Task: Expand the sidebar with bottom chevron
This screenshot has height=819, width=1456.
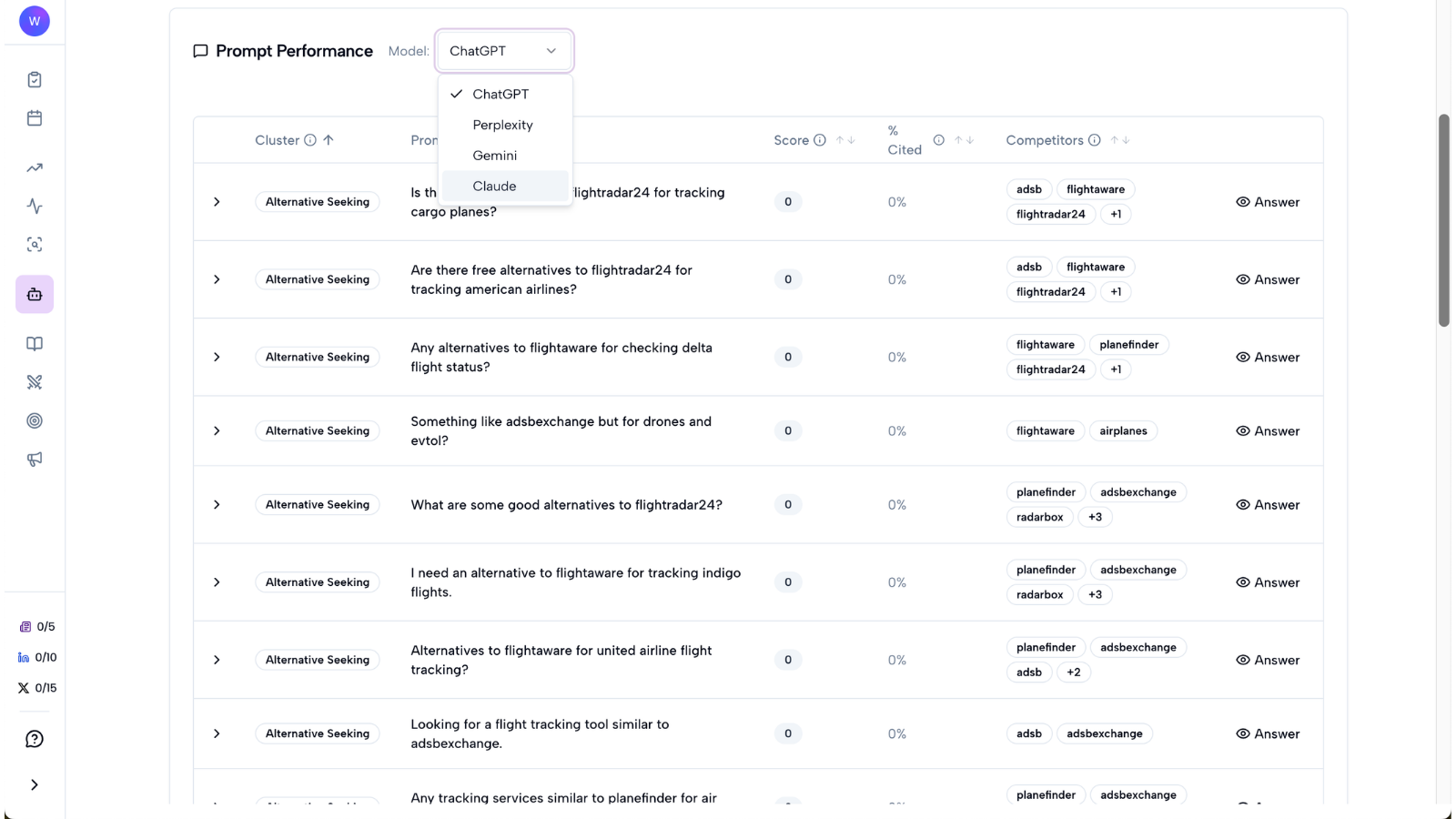Action: pos(35,785)
